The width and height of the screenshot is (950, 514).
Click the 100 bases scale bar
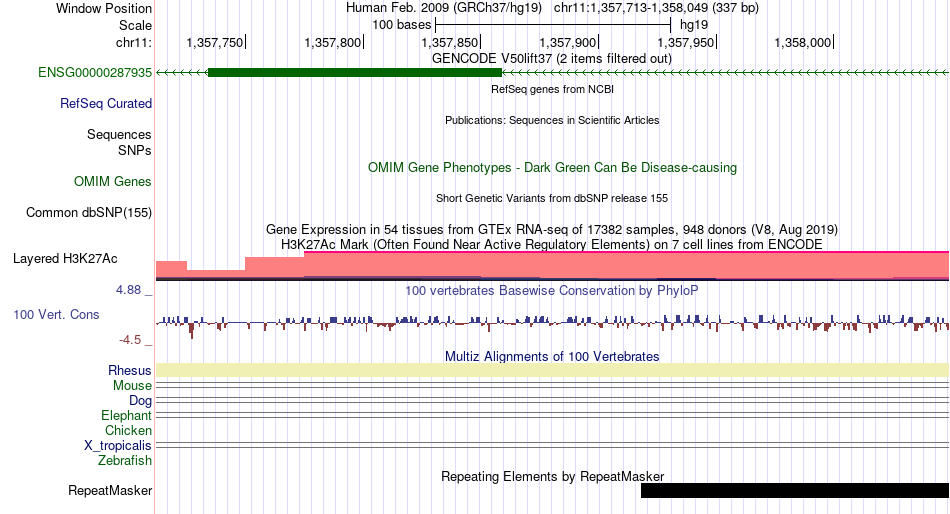point(553,25)
